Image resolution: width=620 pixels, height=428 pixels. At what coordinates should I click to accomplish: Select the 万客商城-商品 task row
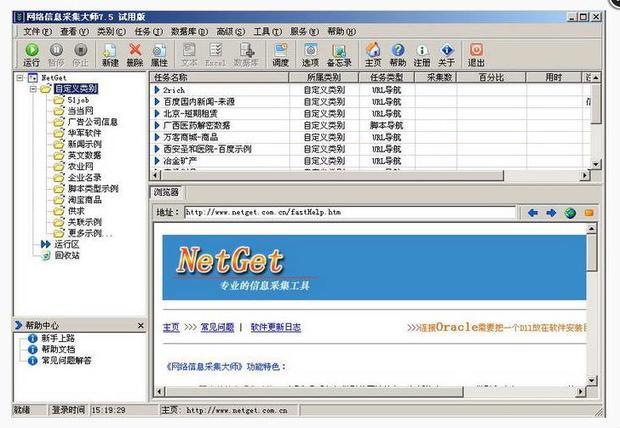tap(372, 137)
